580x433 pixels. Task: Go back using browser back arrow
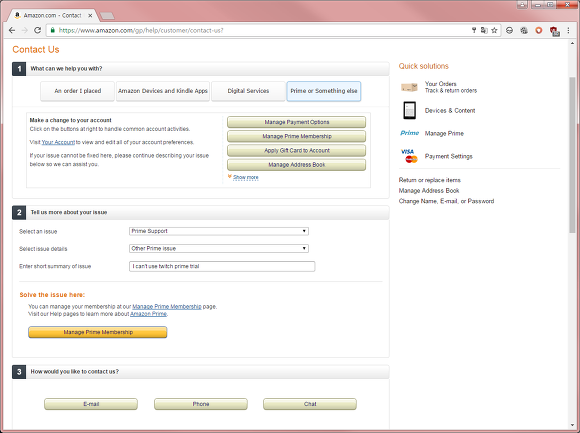pyautogui.click(x=12, y=30)
